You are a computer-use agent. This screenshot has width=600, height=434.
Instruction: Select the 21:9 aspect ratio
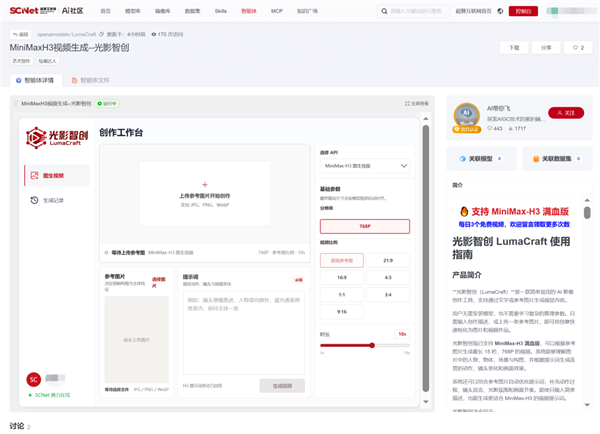(x=388, y=260)
